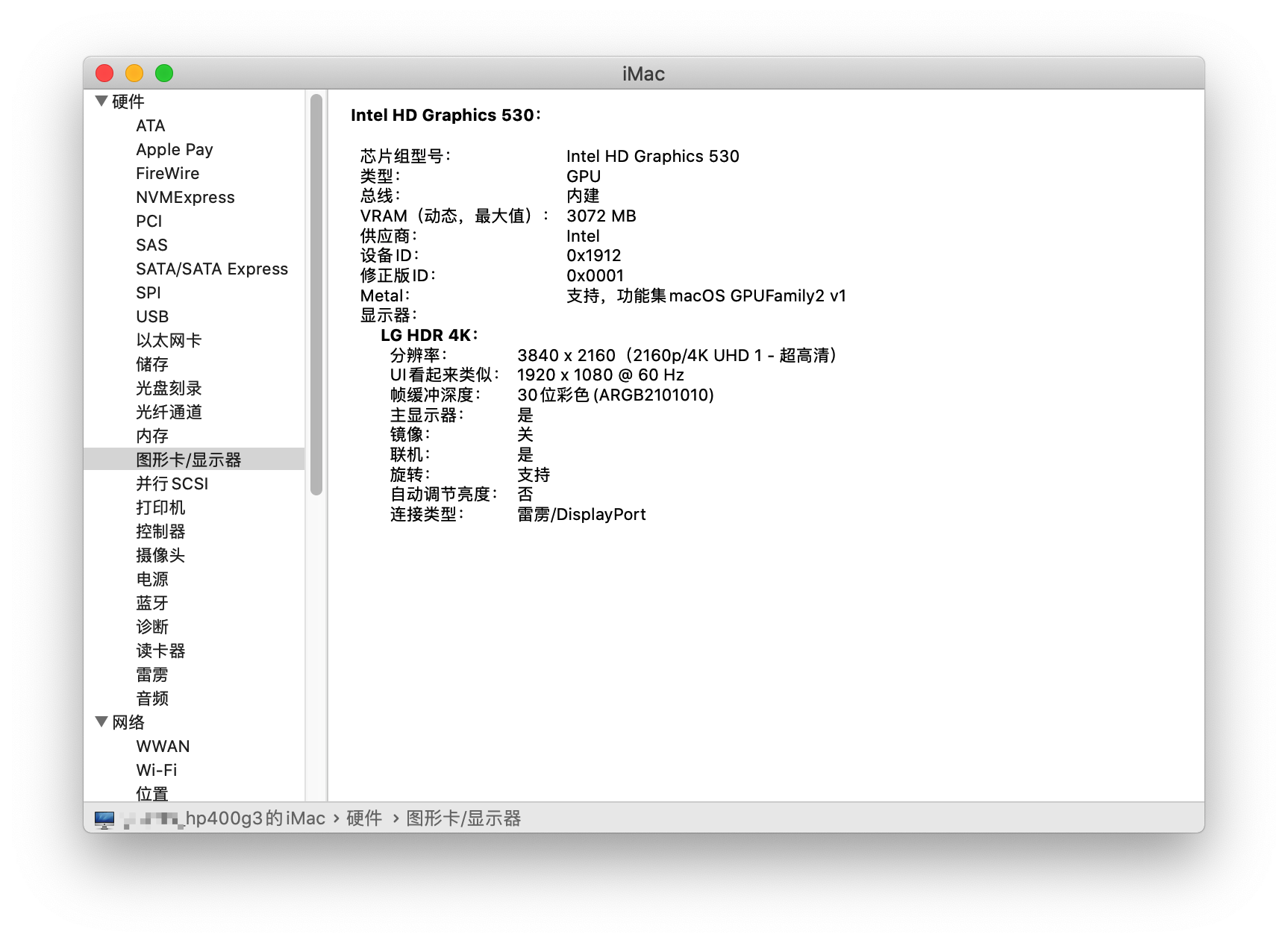Close the iMac window with red button
1288x943 pixels.
[104, 73]
